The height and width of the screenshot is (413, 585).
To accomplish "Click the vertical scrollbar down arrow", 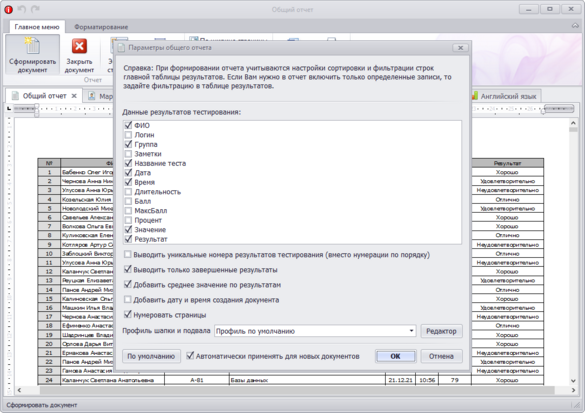I will coord(573,381).
